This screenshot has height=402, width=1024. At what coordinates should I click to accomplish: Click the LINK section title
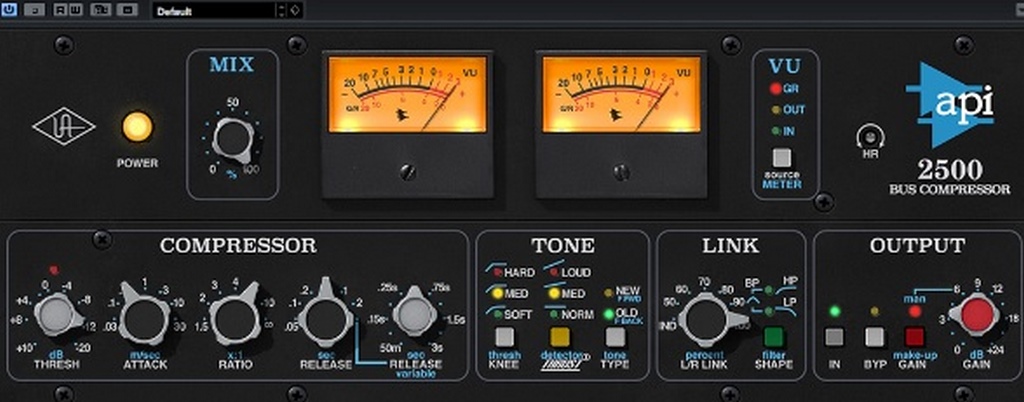(730, 245)
